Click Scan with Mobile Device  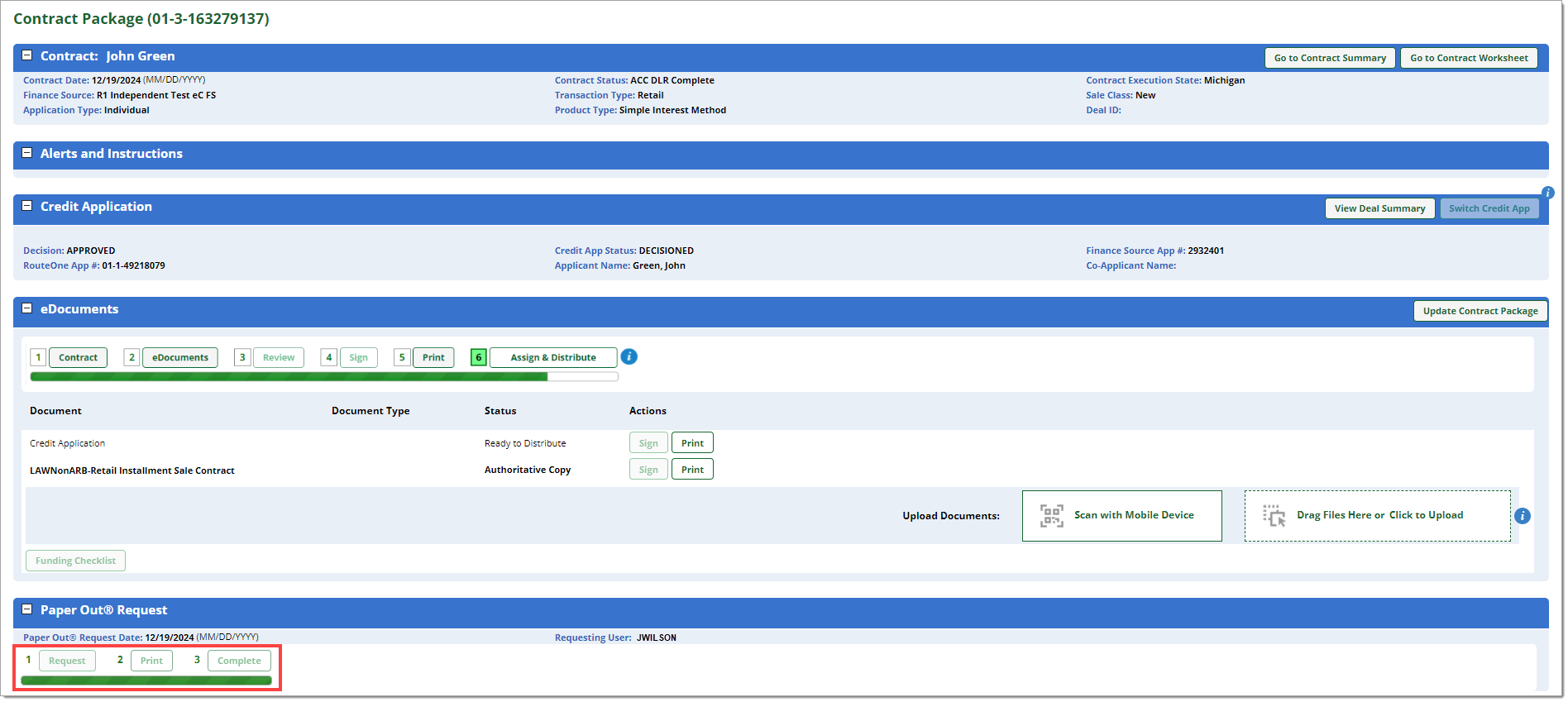pos(1121,516)
